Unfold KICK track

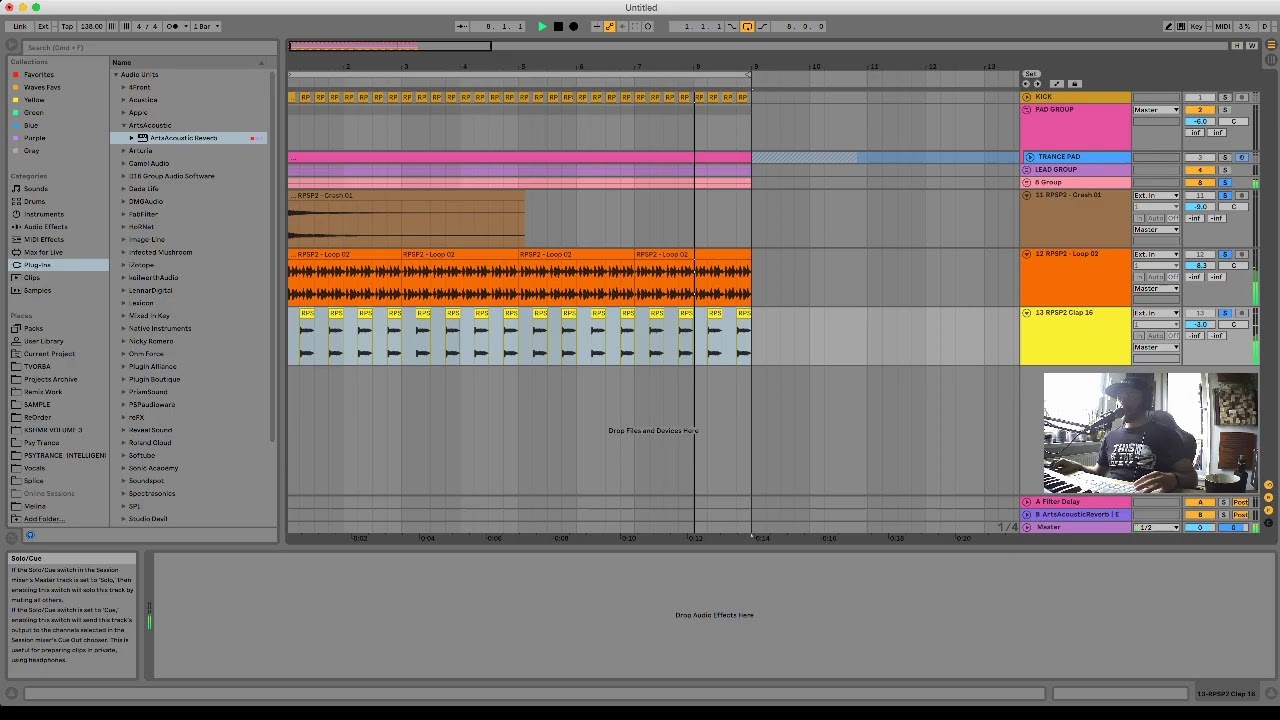coord(1026,97)
